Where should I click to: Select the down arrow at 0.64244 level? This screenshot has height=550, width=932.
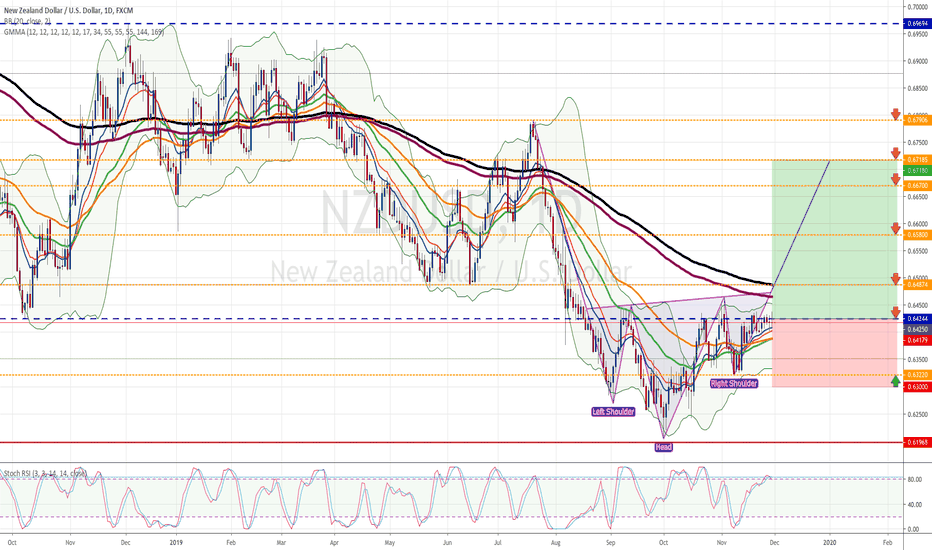pyautogui.click(x=895, y=313)
